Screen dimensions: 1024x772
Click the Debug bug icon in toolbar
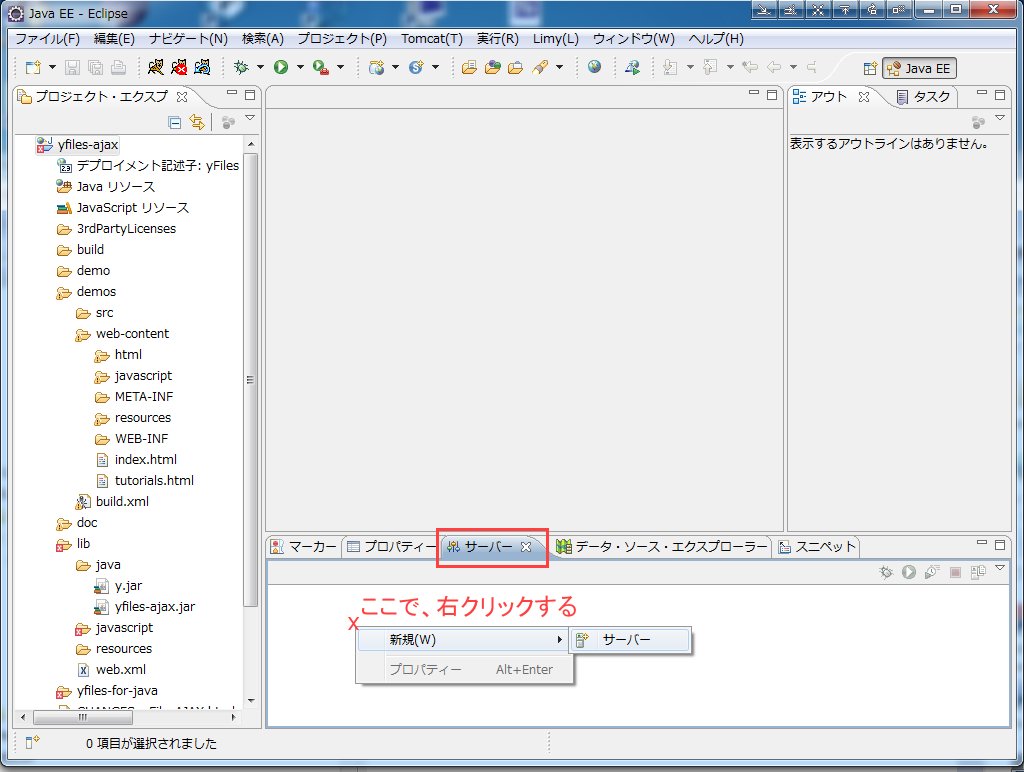(x=240, y=67)
